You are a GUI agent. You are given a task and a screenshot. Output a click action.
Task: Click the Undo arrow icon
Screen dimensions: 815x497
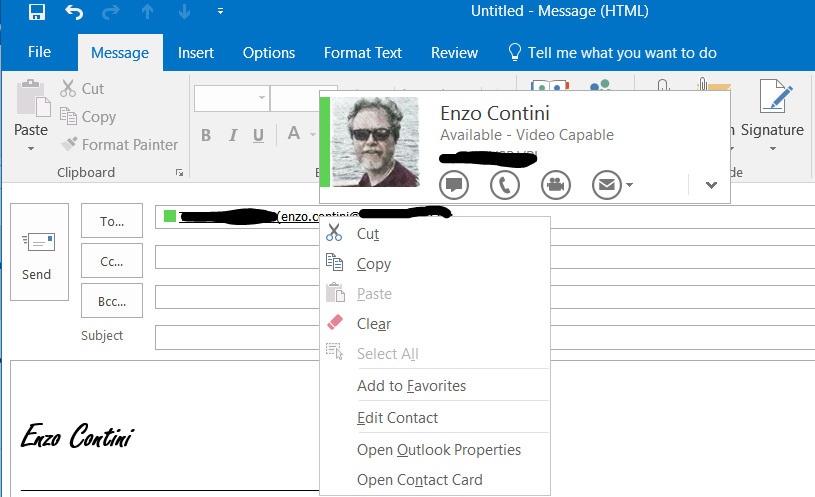pyautogui.click(x=74, y=12)
